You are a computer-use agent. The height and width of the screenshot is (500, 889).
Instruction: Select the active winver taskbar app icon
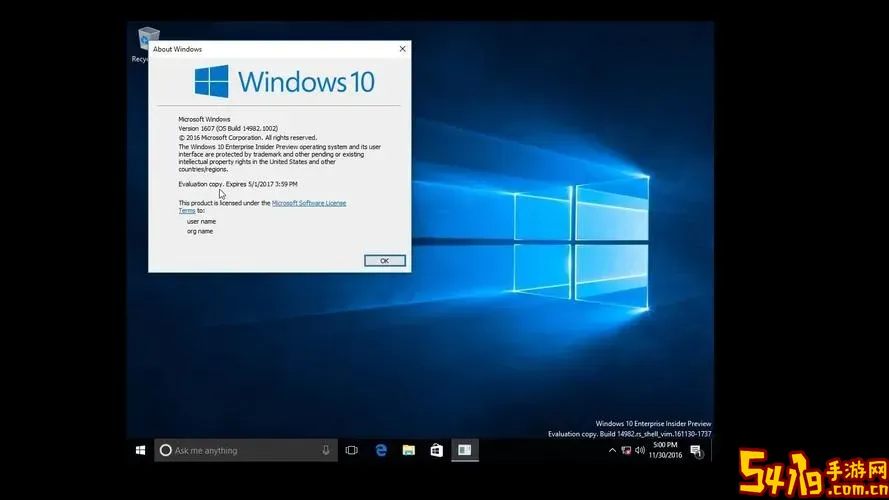point(465,450)
